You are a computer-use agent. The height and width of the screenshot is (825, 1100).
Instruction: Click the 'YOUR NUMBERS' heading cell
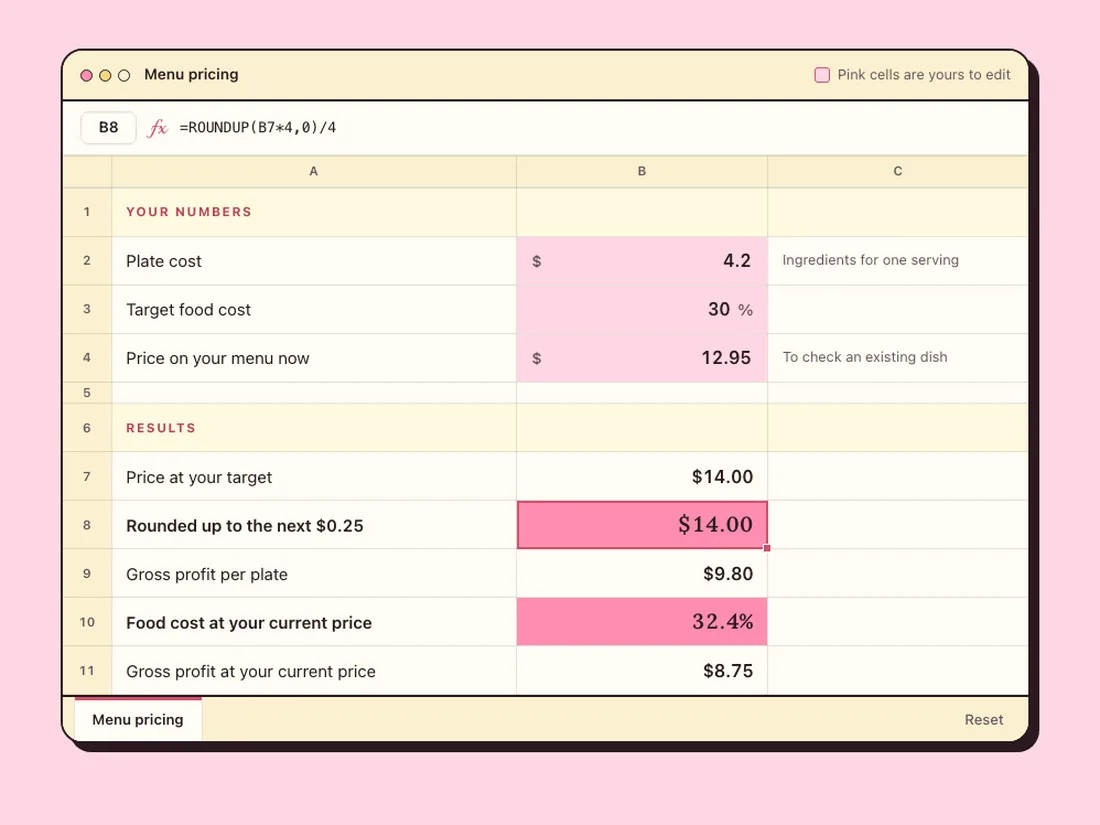(x=314, y=212)
